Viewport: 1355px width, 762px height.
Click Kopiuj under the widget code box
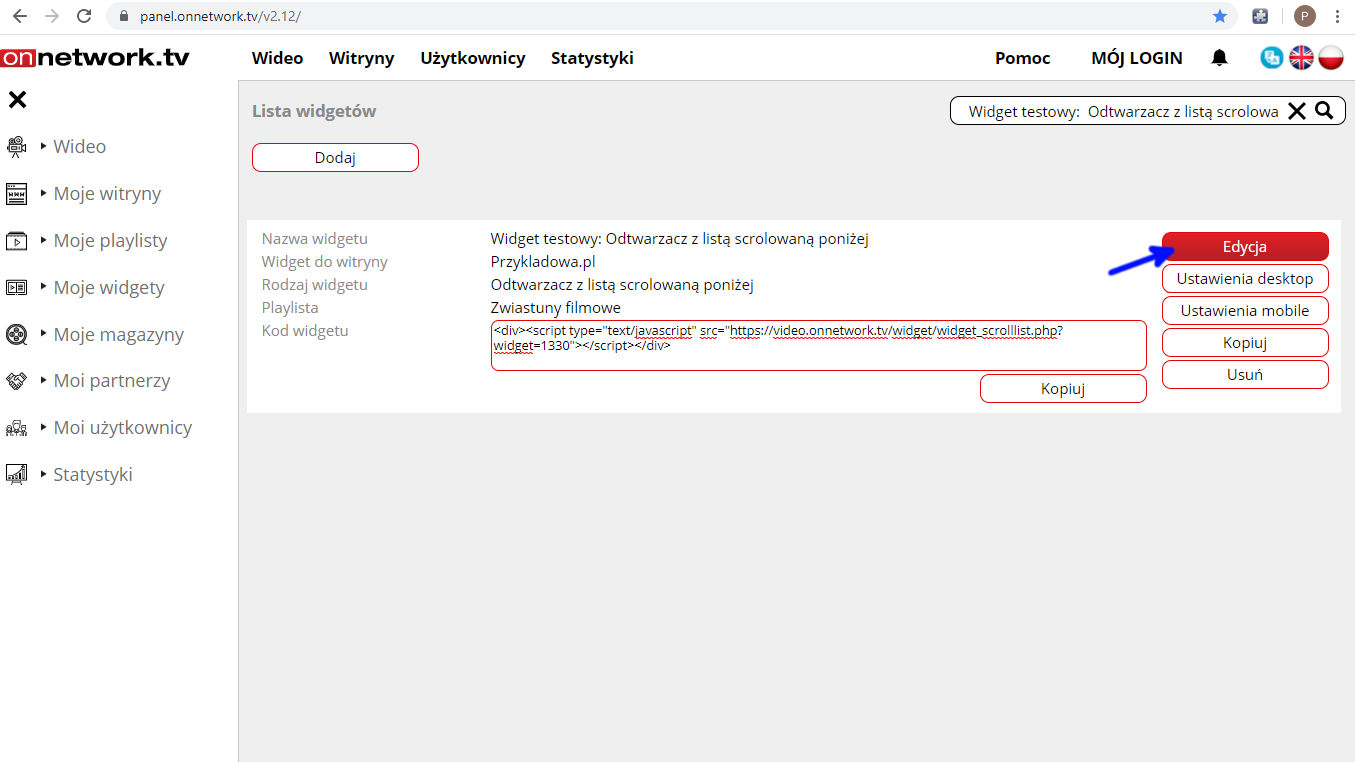pos(1063,389)
